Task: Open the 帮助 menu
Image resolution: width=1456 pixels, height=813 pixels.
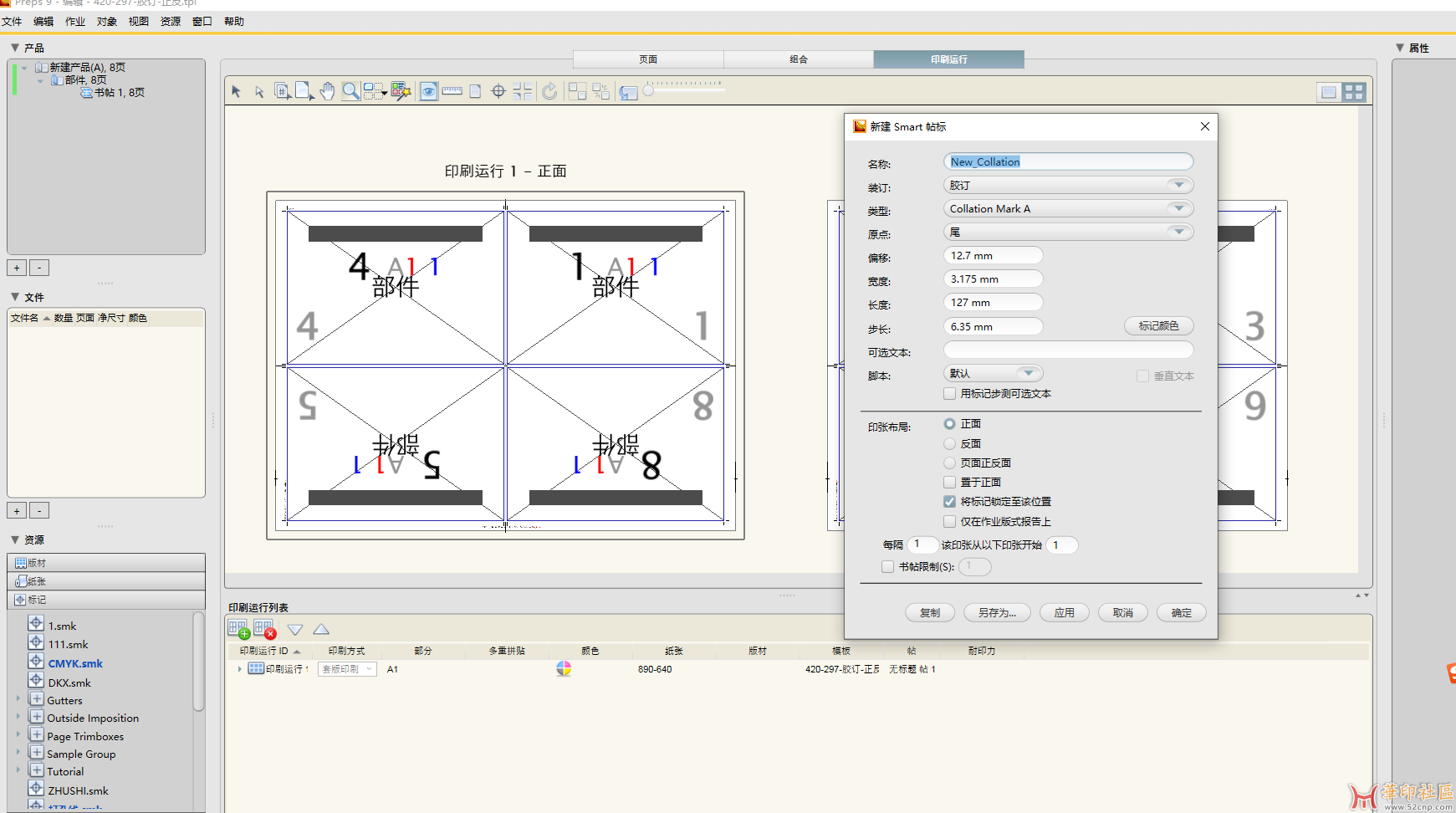Action: pyautogui.click(x=234, y=22)
